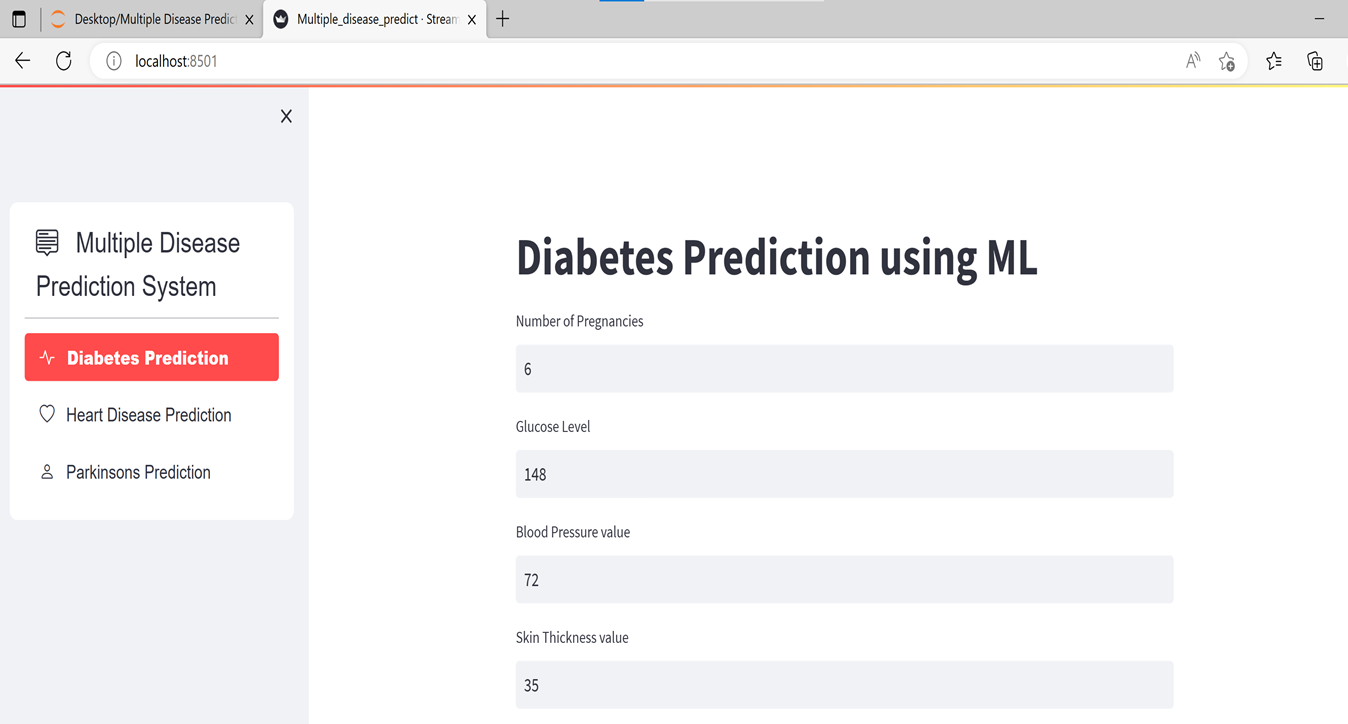Click the site information icon in address bar
The height and width of the screenshot is (724, 1348).
(114, 61)
